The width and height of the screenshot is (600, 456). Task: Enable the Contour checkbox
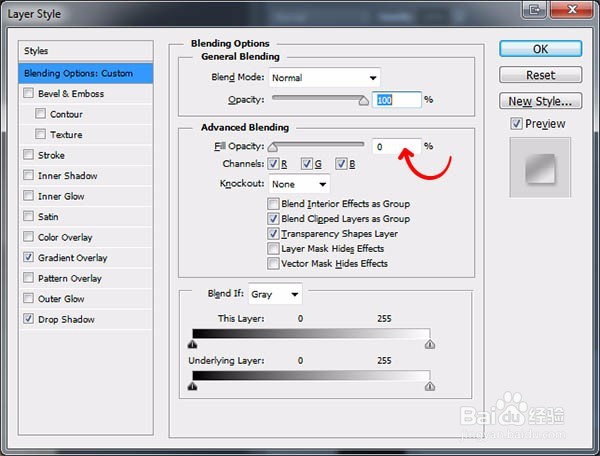(40, 114)
